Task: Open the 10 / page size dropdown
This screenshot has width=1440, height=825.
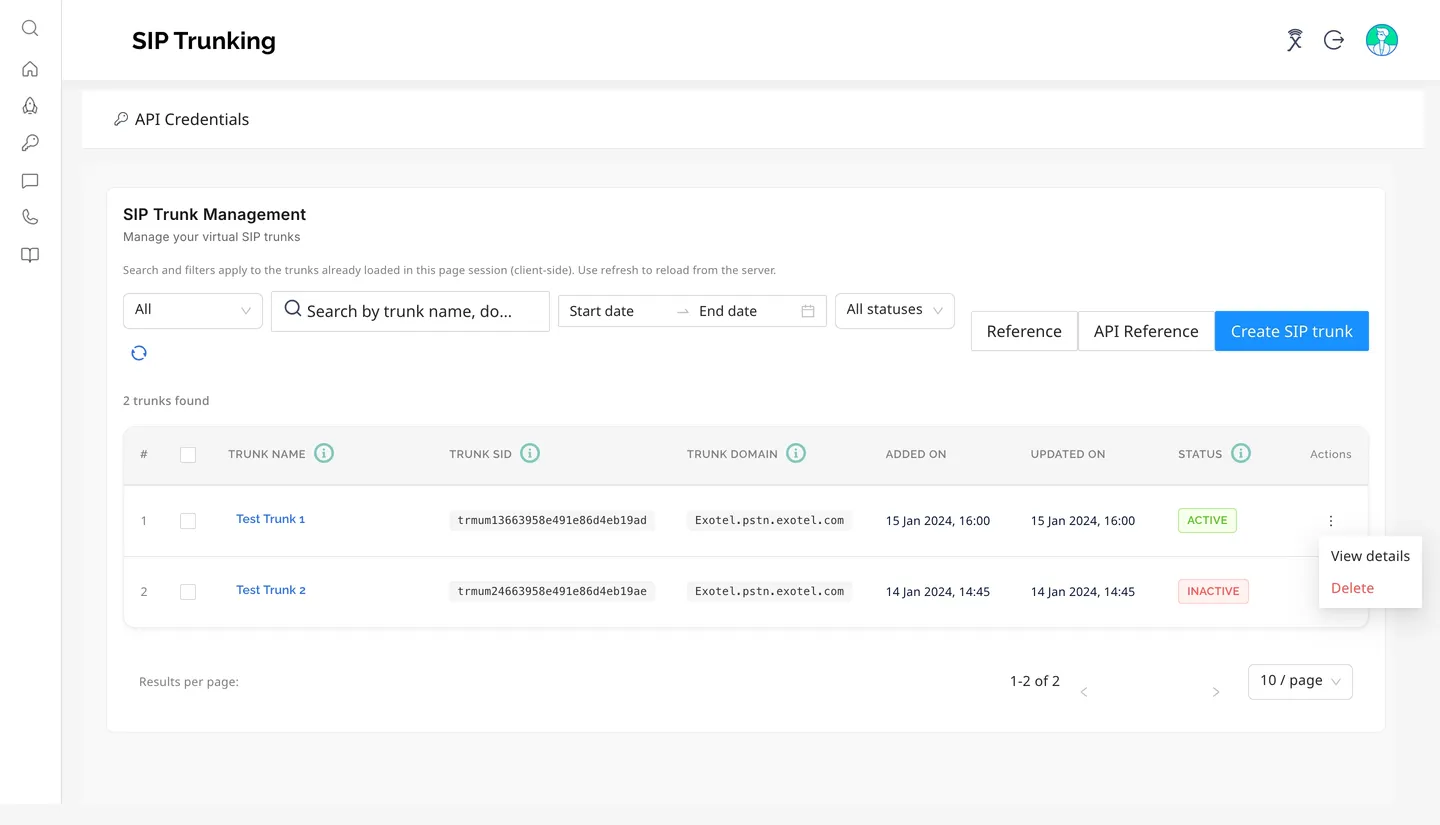Action: (1300, 681)
